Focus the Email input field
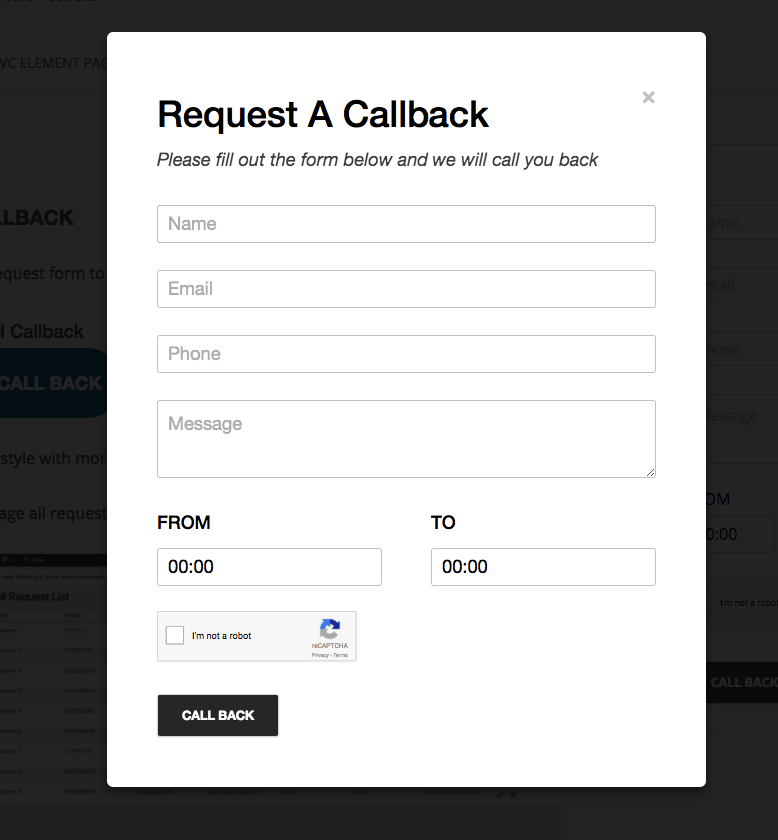Viewport: 778px width, 840px height. click(x=406, y=289)
